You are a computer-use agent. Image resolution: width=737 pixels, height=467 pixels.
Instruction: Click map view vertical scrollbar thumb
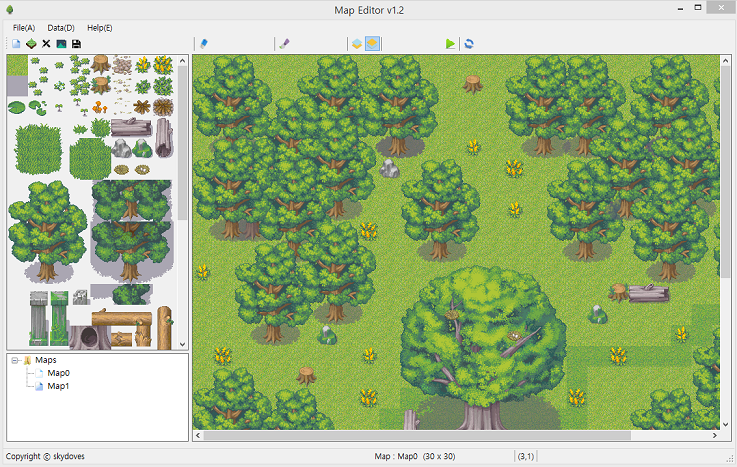point(725,172)
